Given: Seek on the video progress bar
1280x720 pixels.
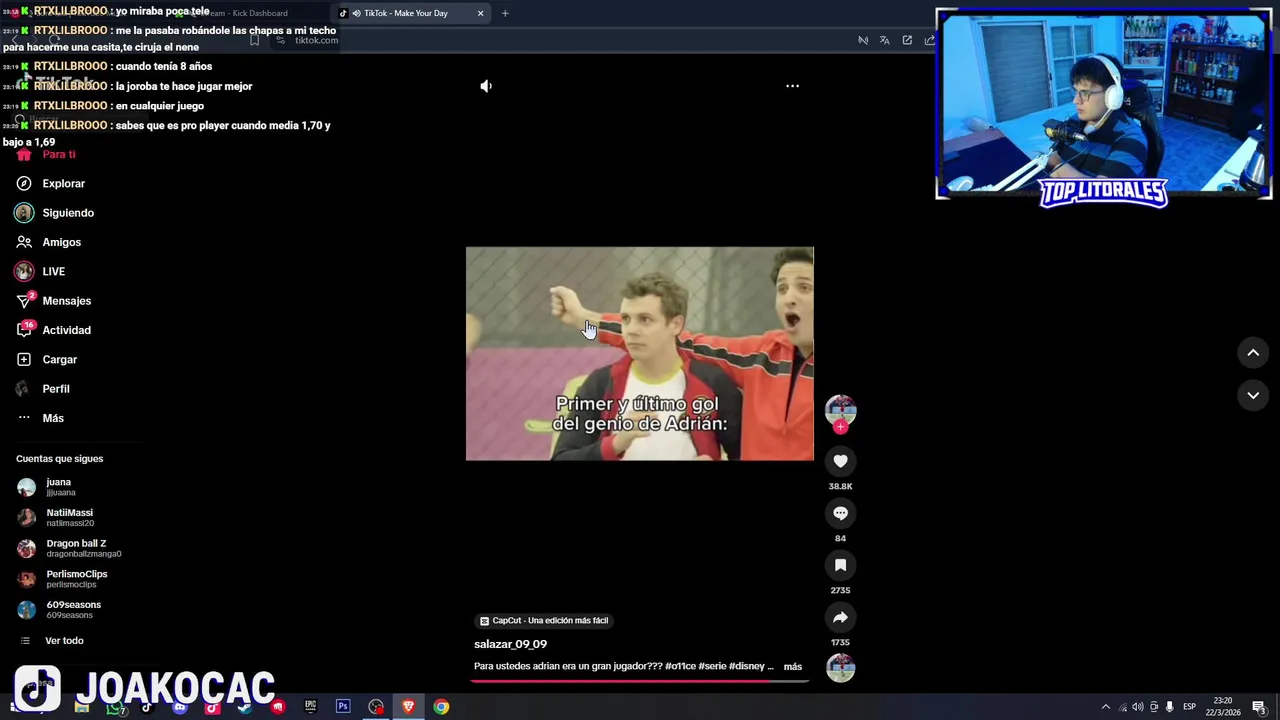Looking at the screenshot, I should coord(639,681).
